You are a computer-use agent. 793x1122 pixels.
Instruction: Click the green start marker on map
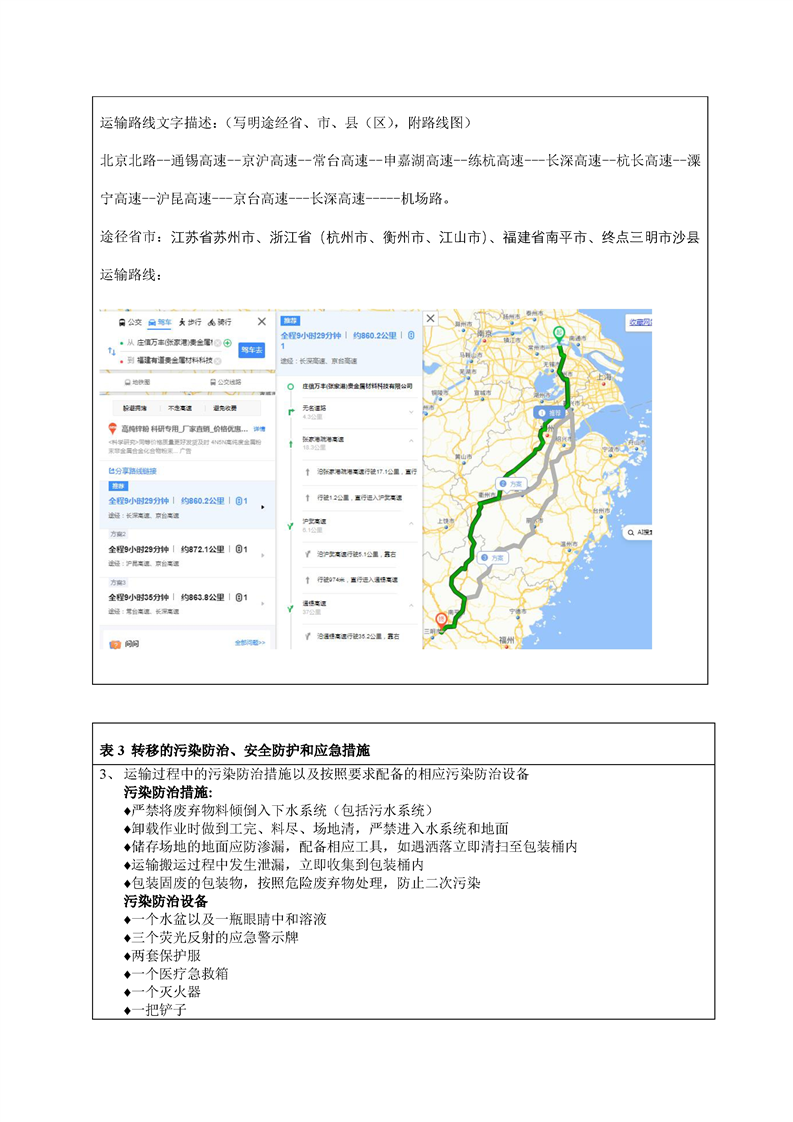[559, 331]
